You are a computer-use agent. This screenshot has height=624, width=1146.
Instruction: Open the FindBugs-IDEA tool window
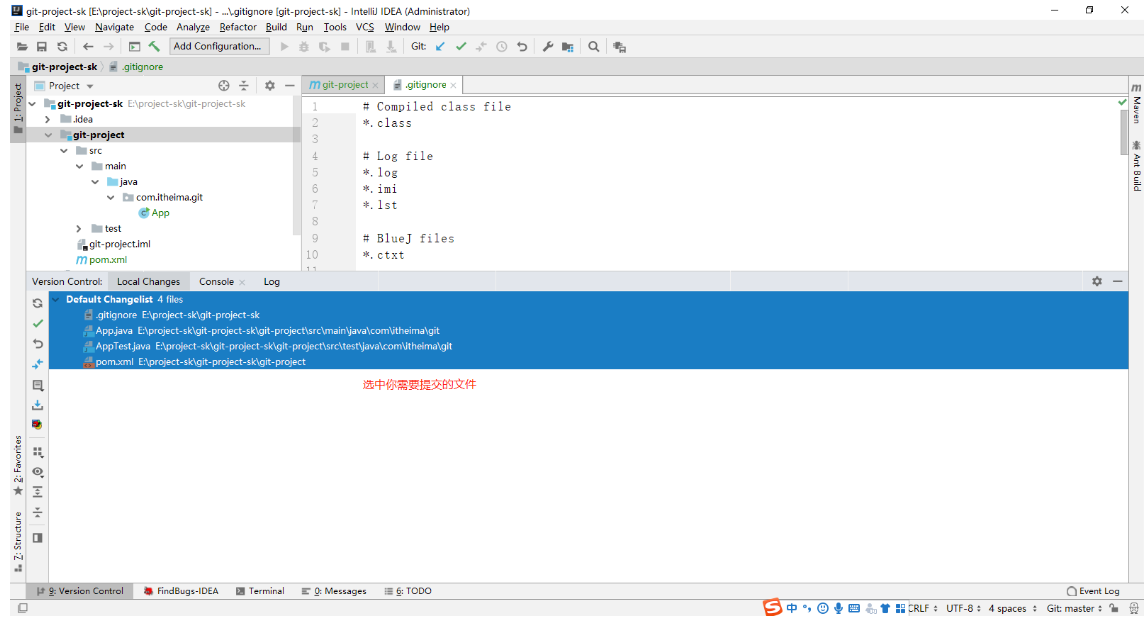(181, 590)
